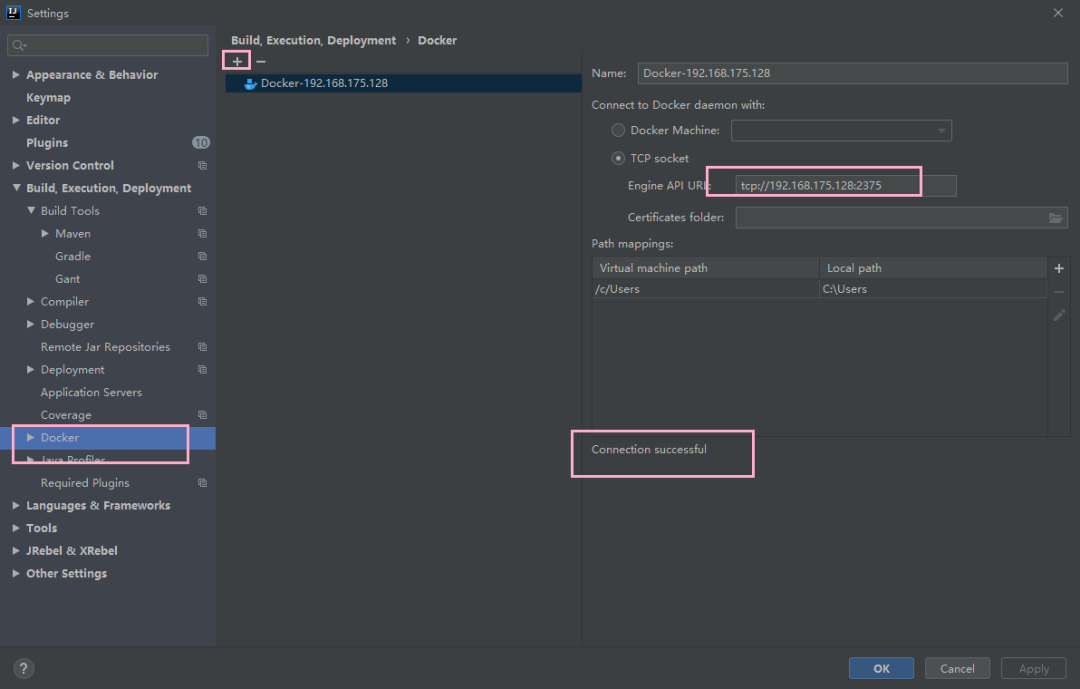Click the settings search field

click(x=107, y=45)
